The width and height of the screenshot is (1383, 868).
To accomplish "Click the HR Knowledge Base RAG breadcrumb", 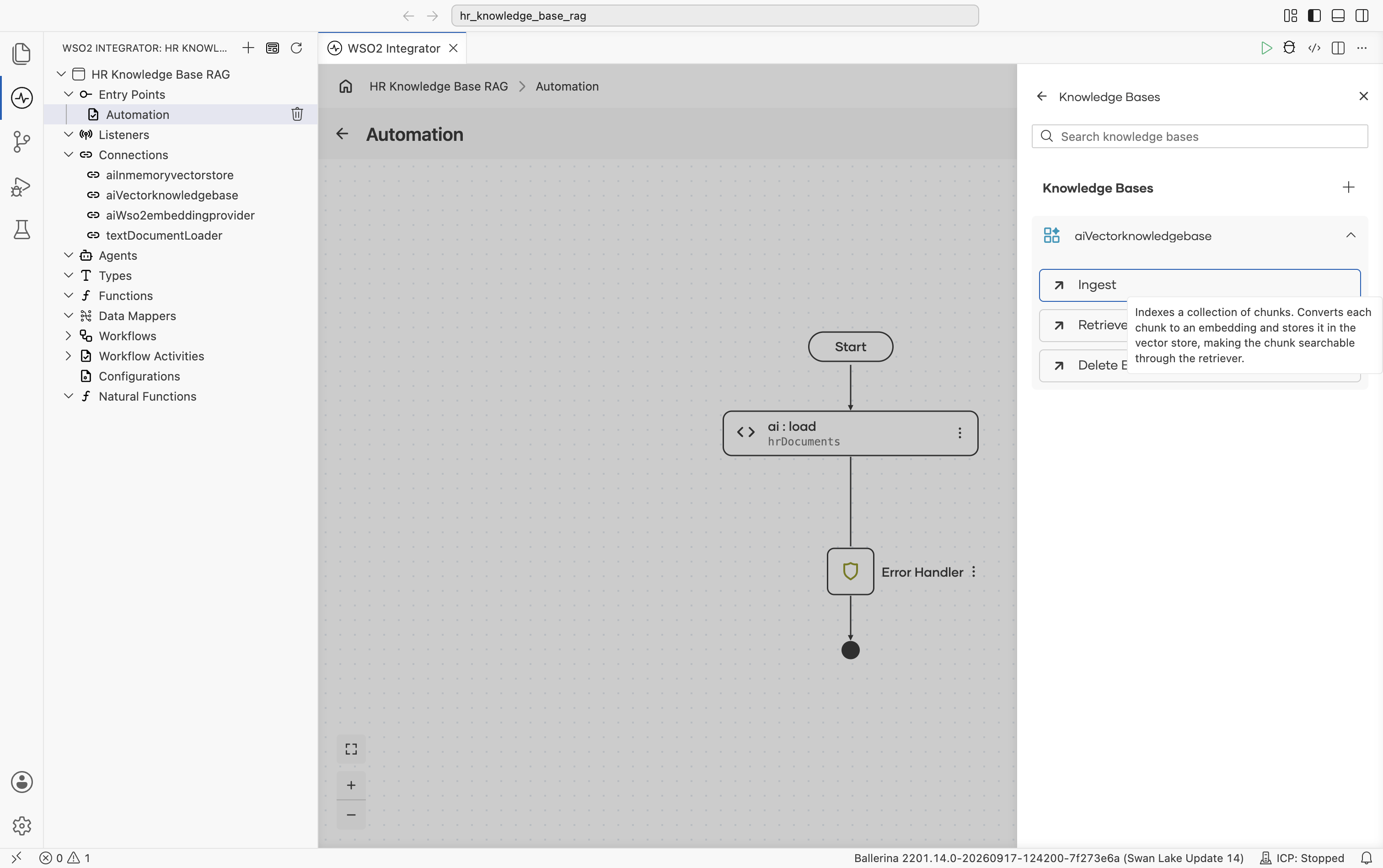I will click(439, 86).
